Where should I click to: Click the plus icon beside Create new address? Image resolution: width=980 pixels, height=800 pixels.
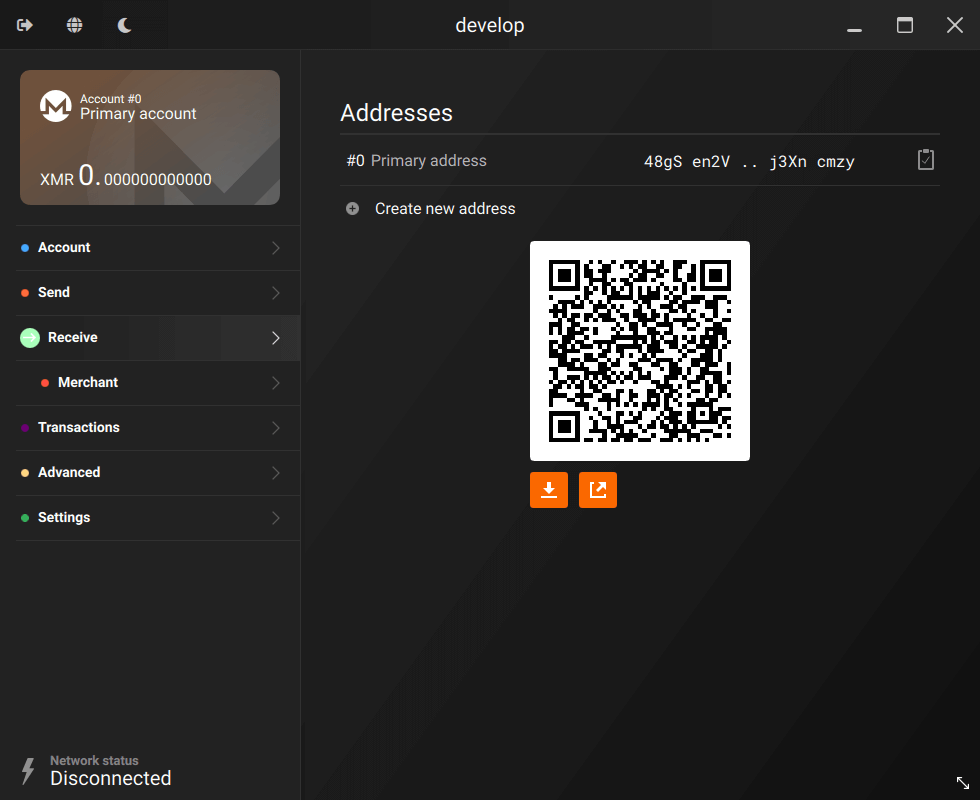352,208
